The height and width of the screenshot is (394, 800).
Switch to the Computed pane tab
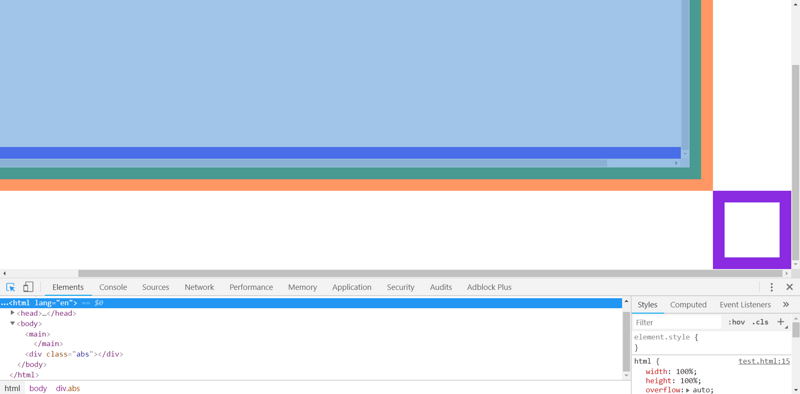tap(688, 305)
